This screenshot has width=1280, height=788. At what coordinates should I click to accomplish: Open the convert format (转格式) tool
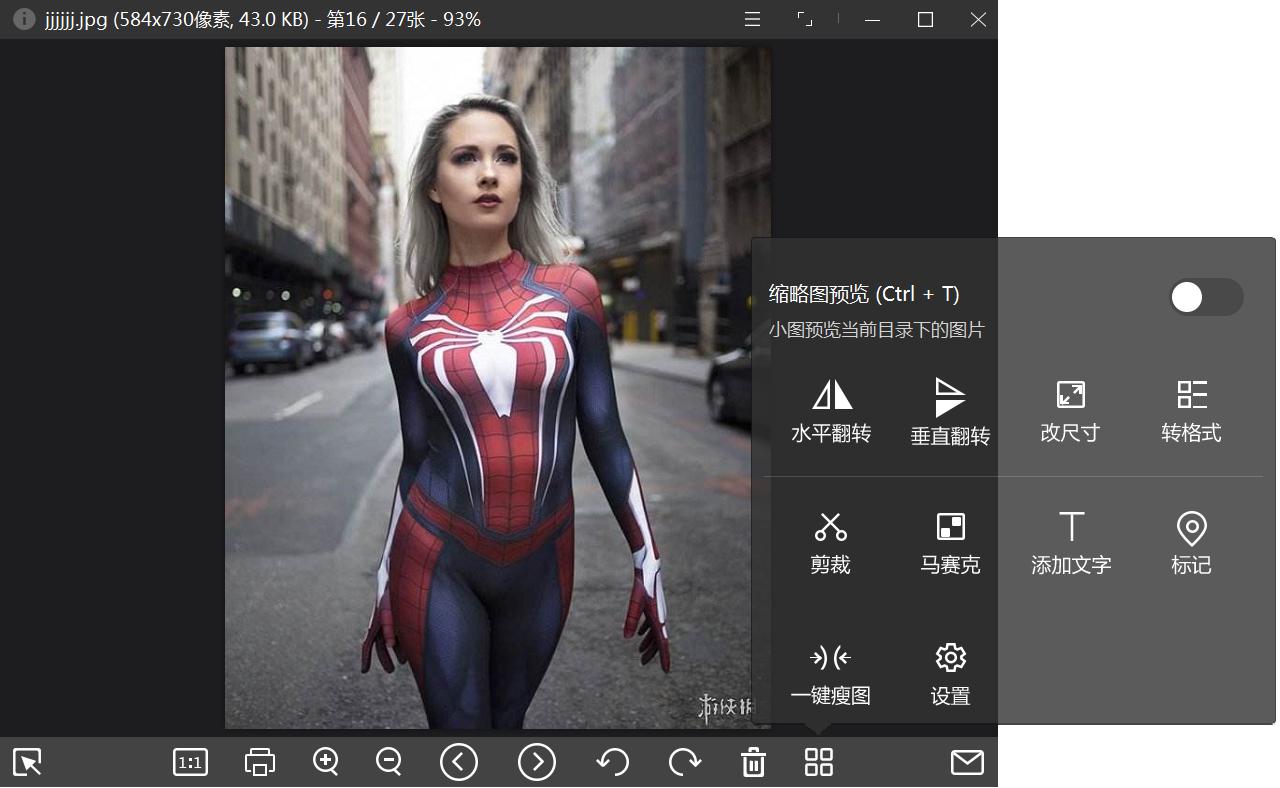1191,395
